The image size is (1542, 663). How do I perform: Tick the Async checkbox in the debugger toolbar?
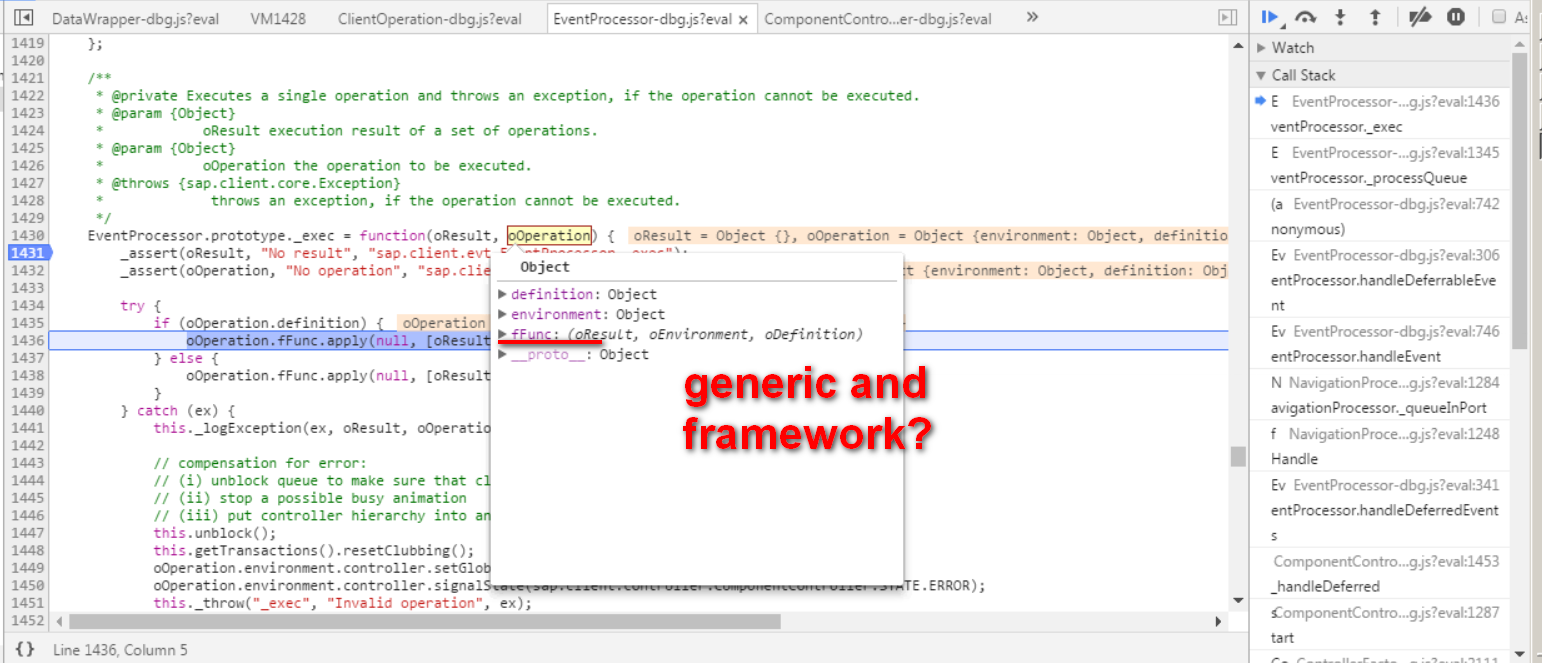[1499, 17]
